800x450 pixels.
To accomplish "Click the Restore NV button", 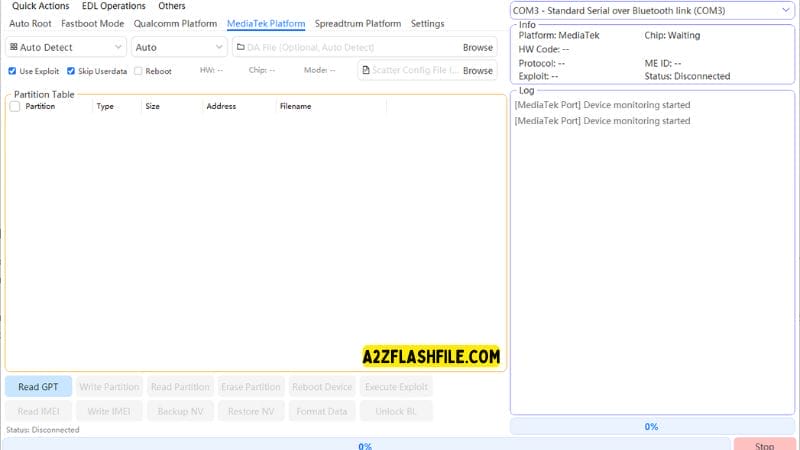I will click(251, 411).
